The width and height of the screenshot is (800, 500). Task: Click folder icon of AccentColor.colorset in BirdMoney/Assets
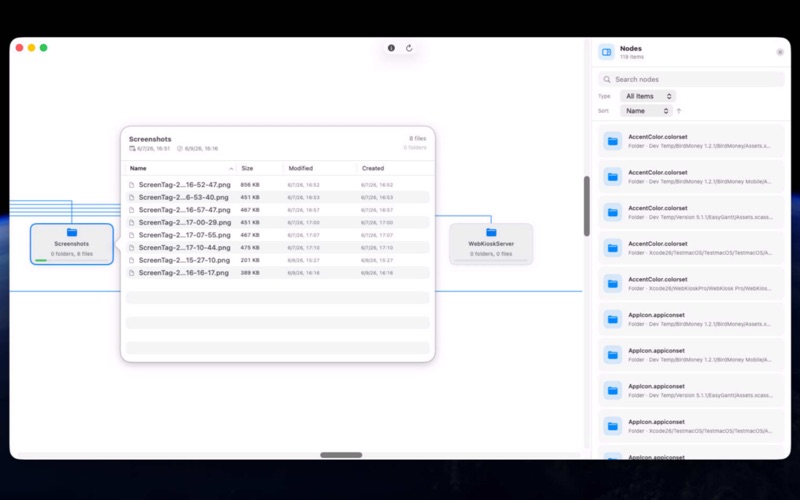click(613, 141)
